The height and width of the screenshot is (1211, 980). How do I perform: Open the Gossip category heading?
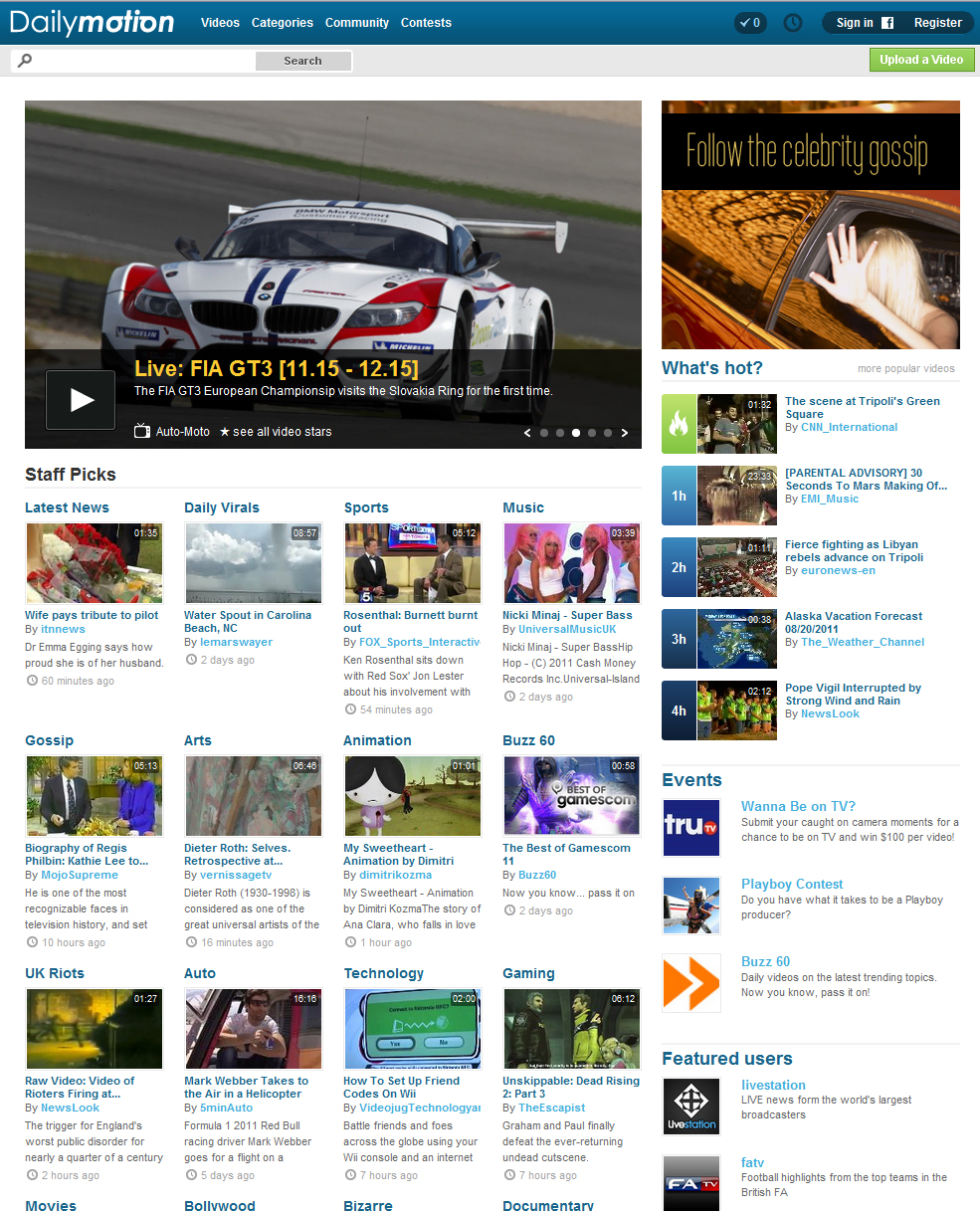pyautogui.click(x=49, y=740)
